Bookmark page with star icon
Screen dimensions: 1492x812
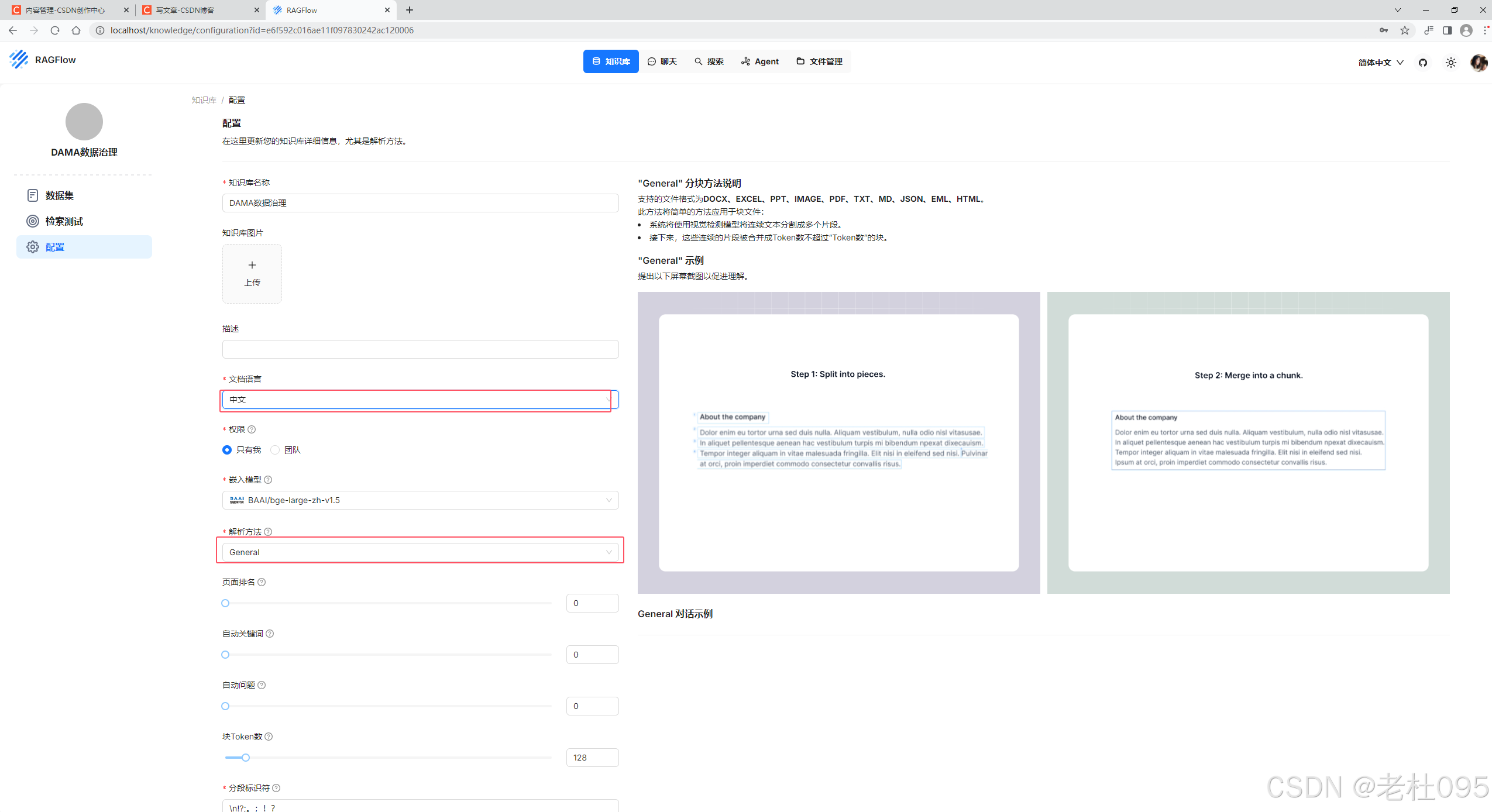coord(1405,30)
